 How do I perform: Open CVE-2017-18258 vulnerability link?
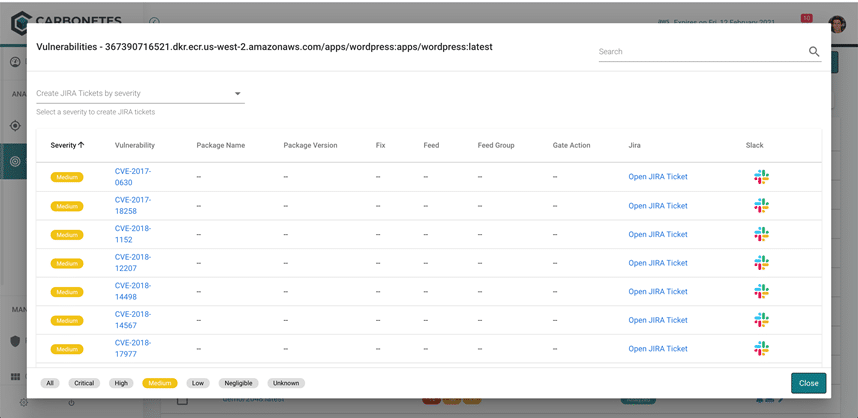[133, 205]
